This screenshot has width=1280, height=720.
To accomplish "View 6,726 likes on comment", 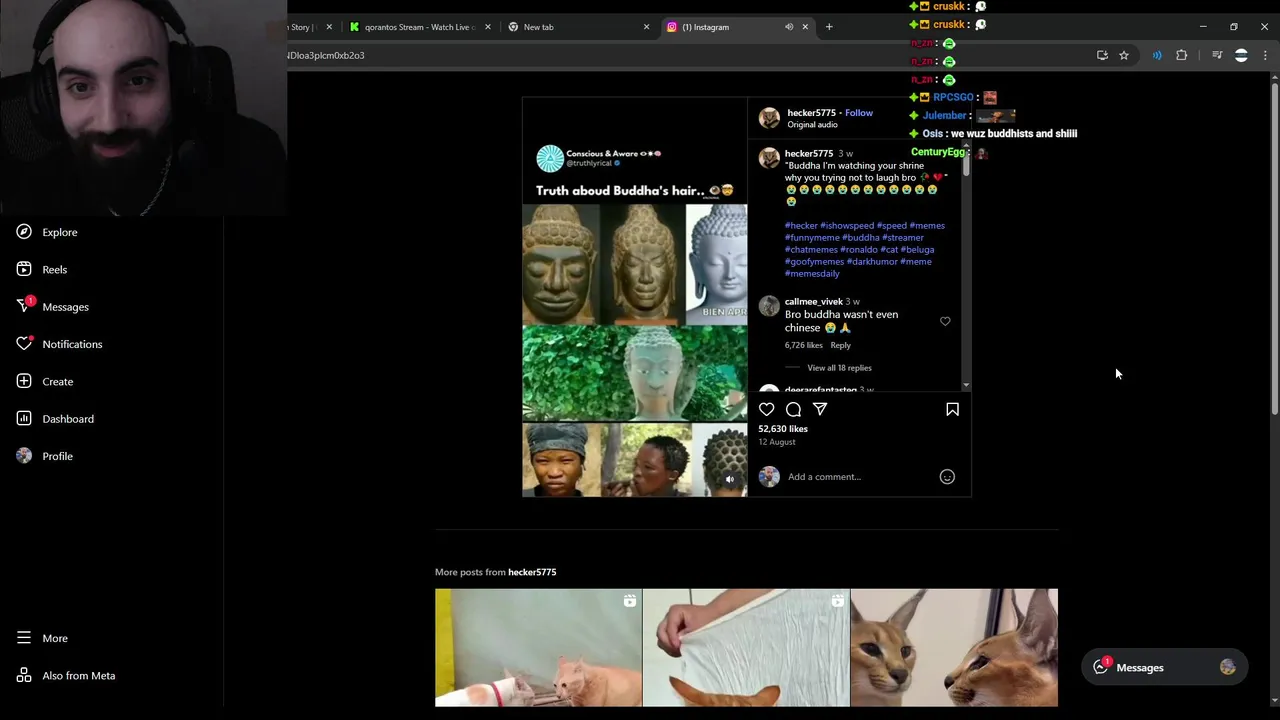I will pyautogui.click(x=804, y=345).
